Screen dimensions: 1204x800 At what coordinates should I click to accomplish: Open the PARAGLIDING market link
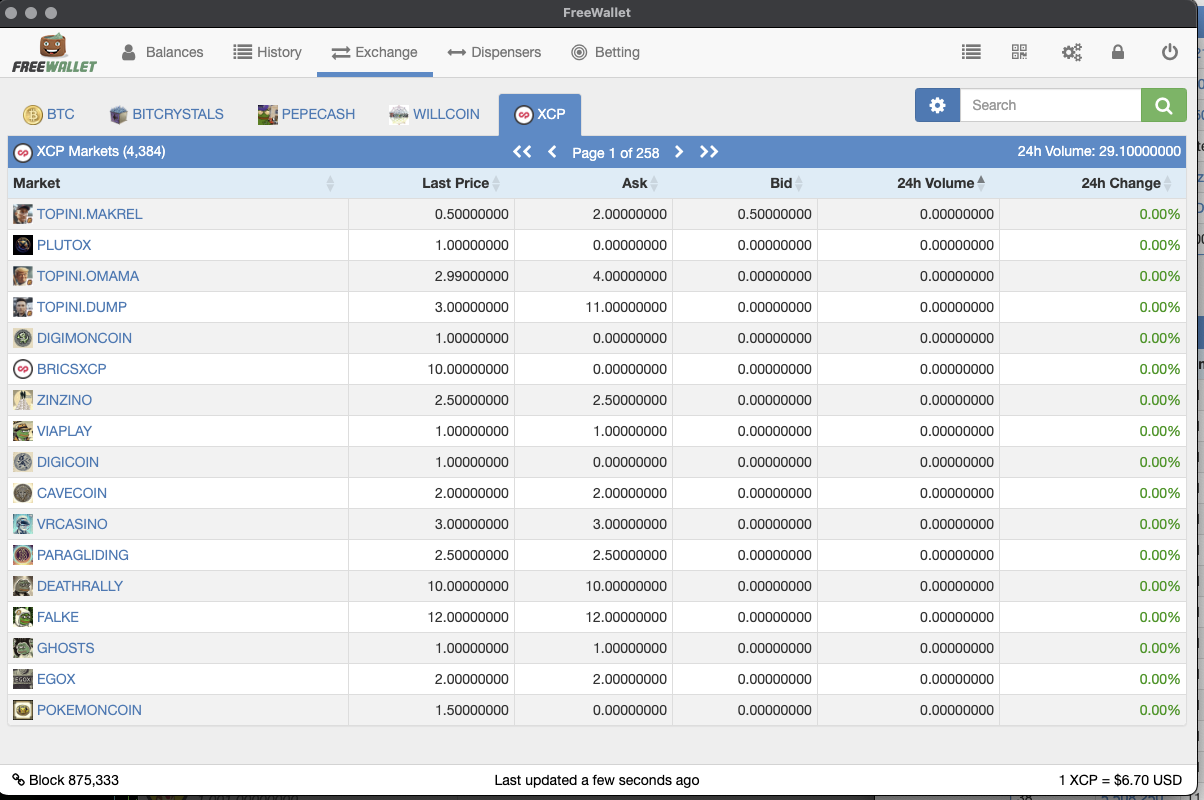(x=83, y=555)
